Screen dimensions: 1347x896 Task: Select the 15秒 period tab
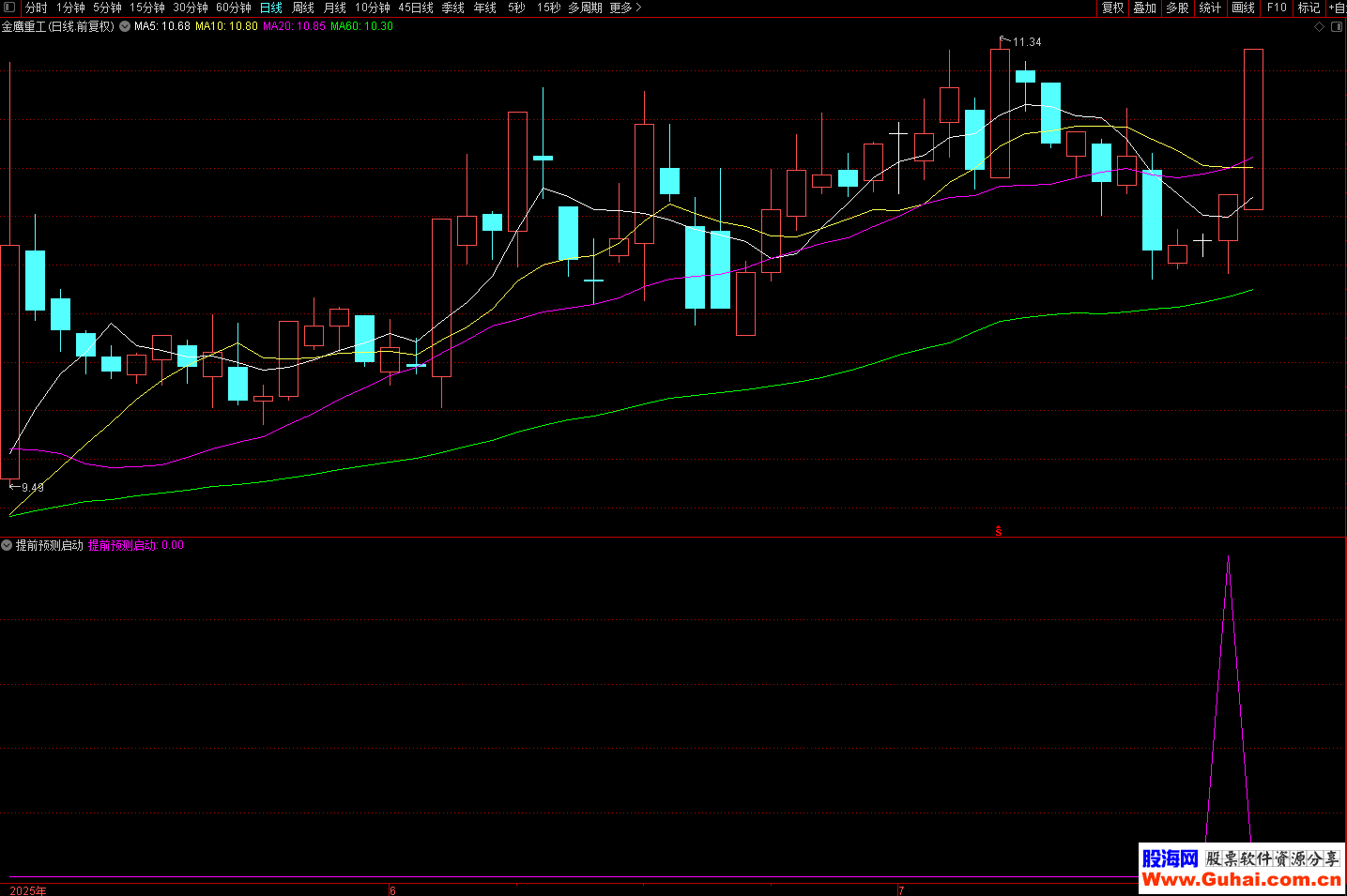click(549, 8)
